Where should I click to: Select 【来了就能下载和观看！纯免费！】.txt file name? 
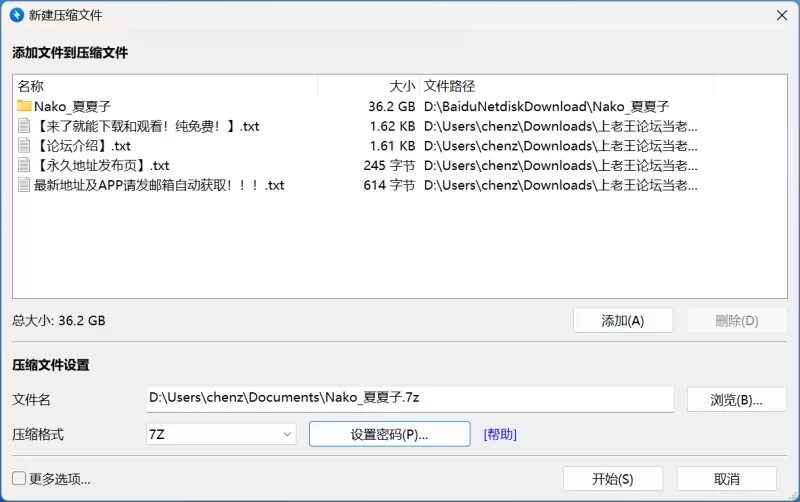[x=146, y=126]
